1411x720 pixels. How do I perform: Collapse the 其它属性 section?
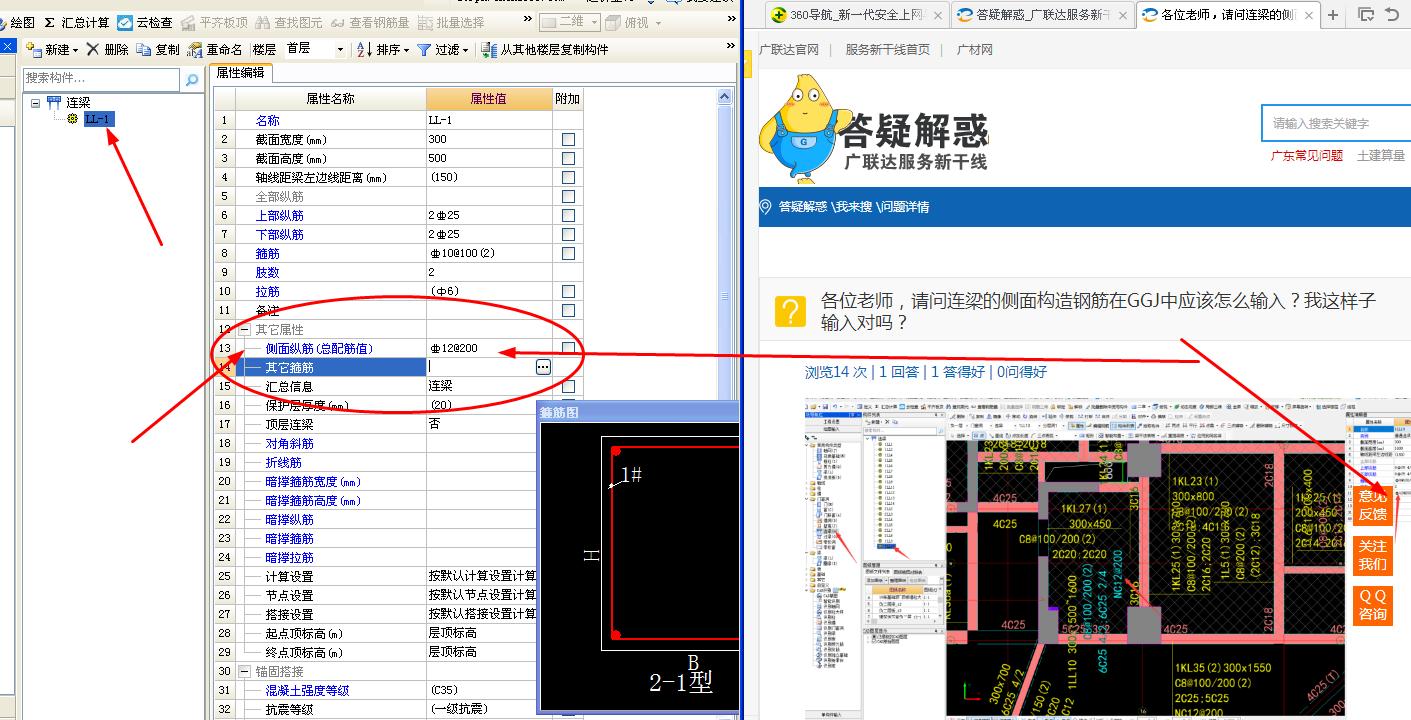243,330
